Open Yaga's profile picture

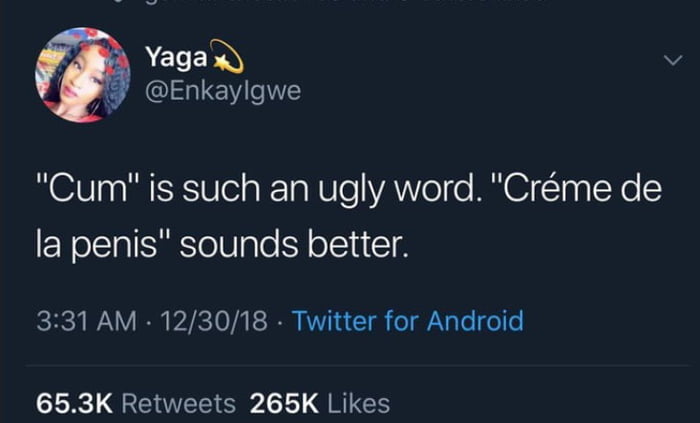83,75
